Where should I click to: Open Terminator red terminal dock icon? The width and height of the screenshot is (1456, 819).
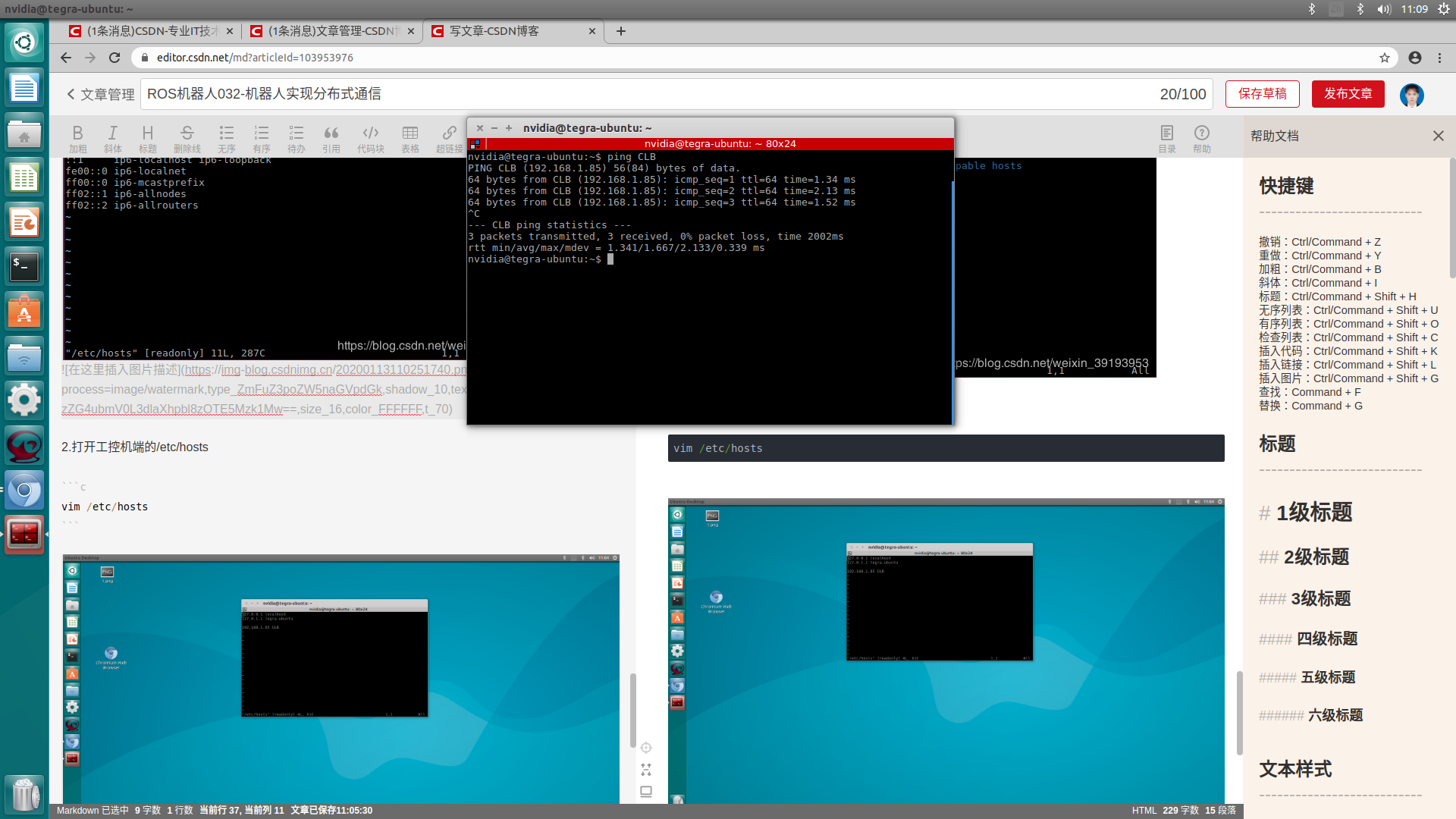pos(24,535)
